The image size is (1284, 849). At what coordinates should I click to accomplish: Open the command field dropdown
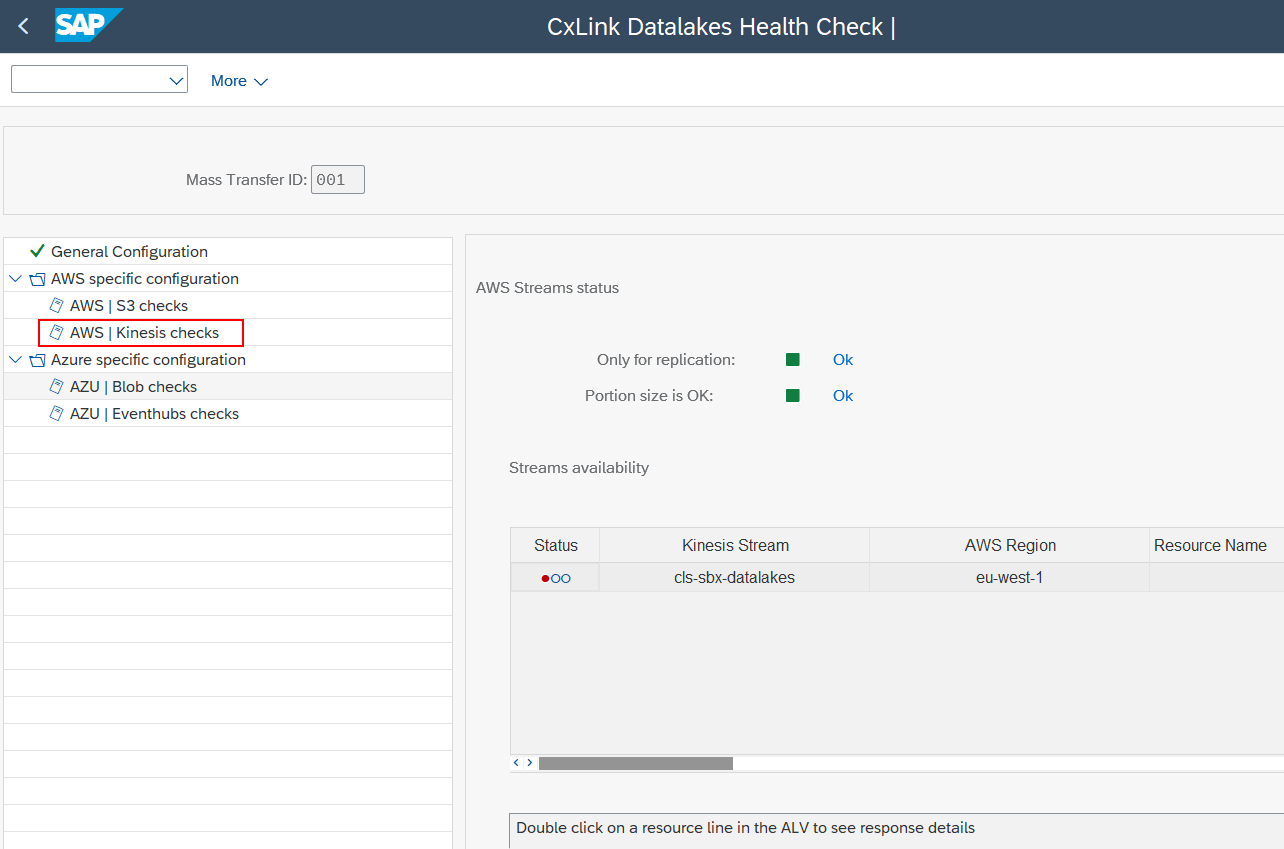click(177, 80)
